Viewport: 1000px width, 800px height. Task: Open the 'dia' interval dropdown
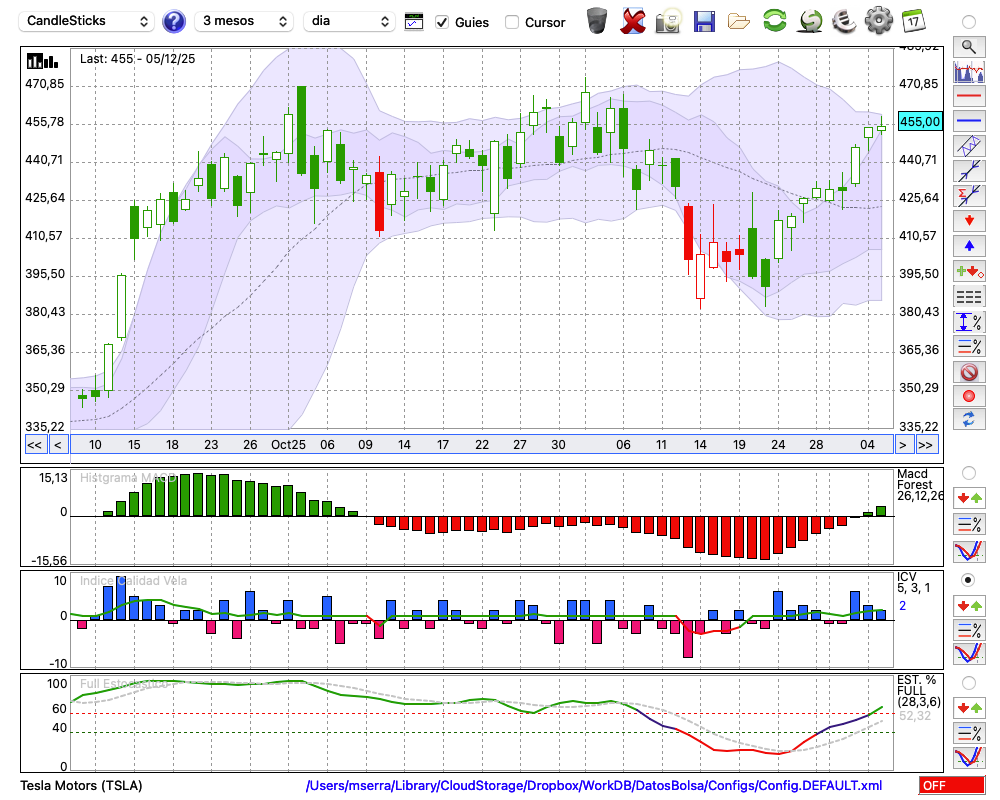[x=349, y=21]
